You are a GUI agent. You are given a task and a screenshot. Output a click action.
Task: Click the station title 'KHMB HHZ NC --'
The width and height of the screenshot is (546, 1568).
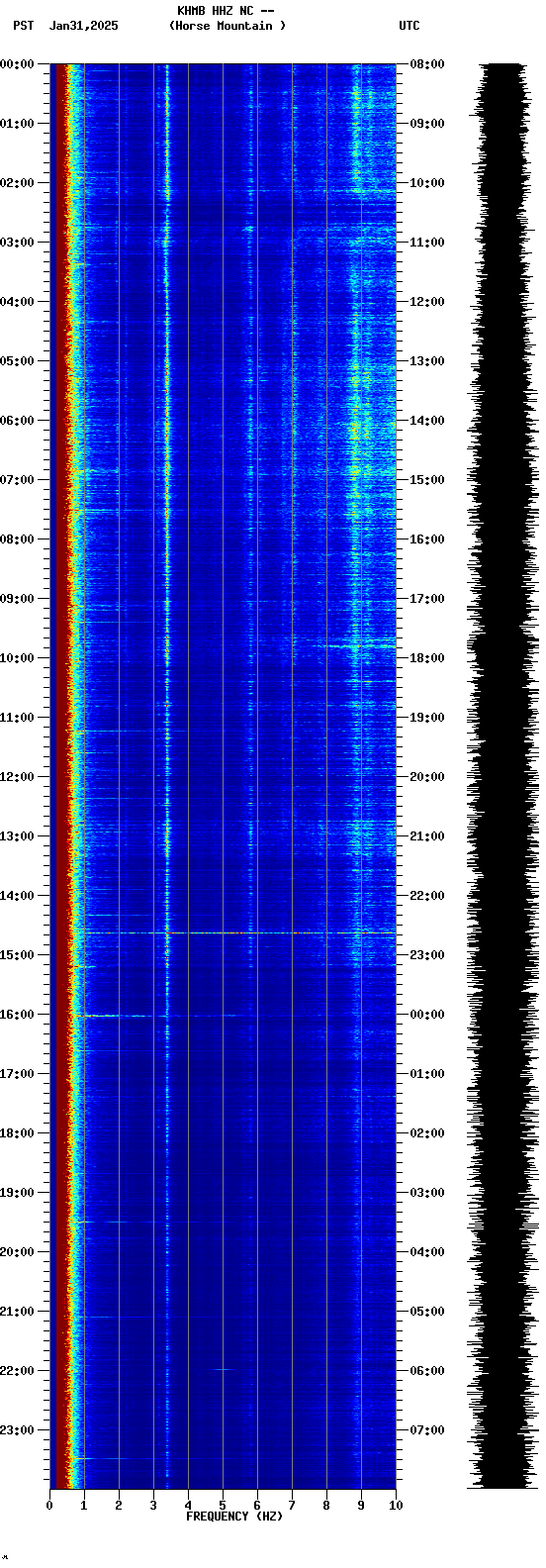pos(226,11)
